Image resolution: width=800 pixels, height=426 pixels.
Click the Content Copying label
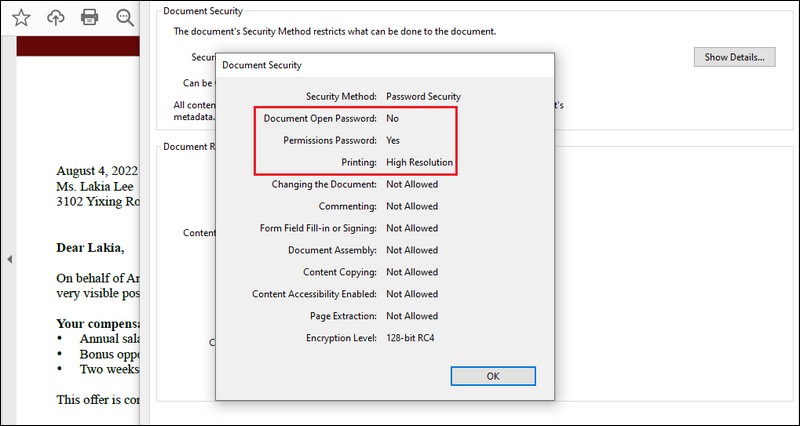point(339,272)
